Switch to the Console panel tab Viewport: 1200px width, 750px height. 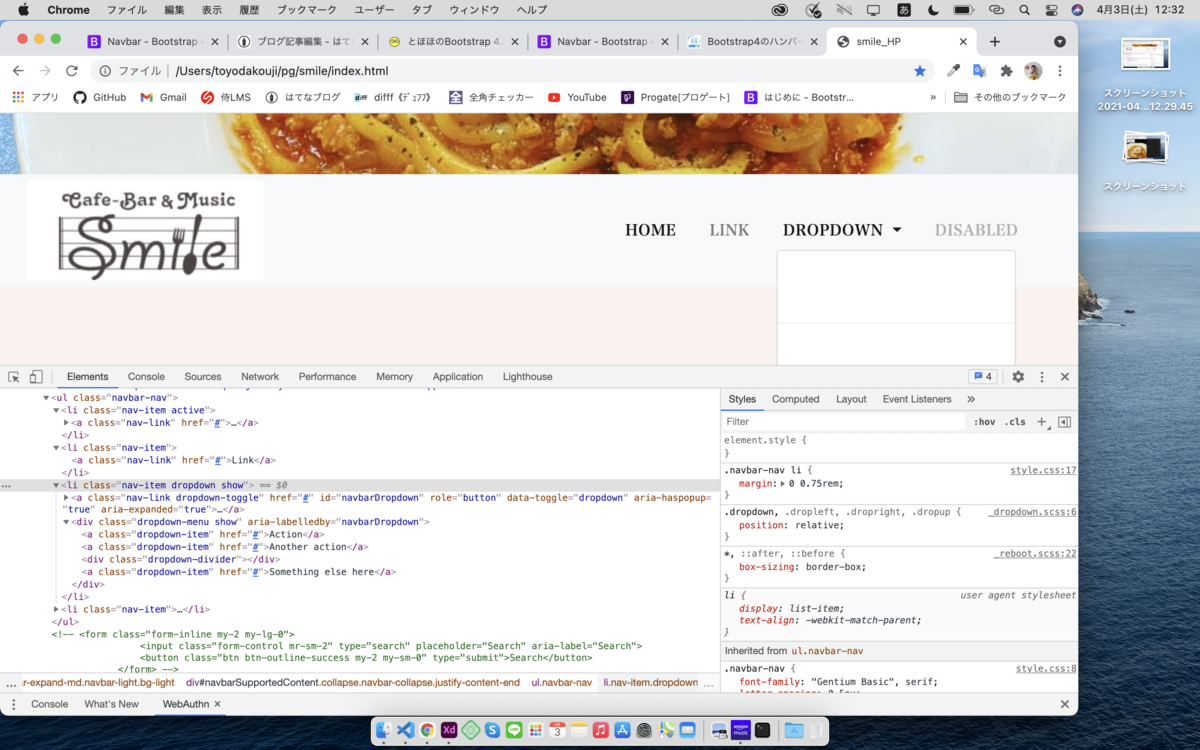click(x=146, y=377)
